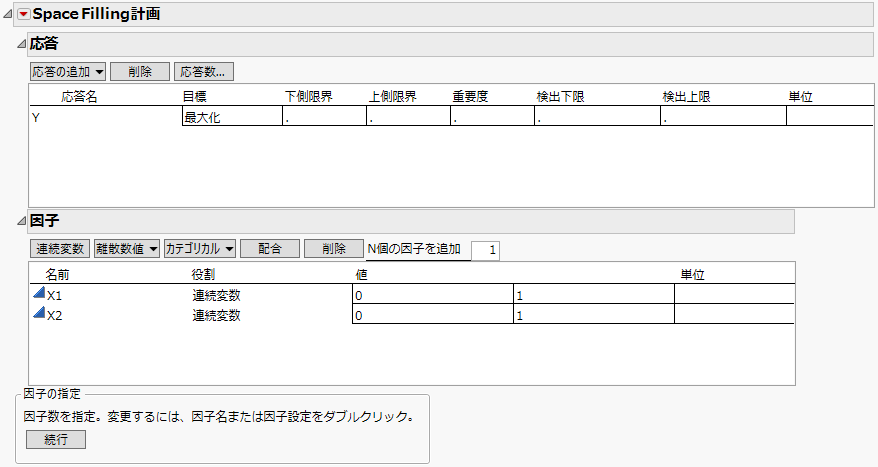Click the 単位 cell for response Y

pyautogui.click(x=829, y=116)
